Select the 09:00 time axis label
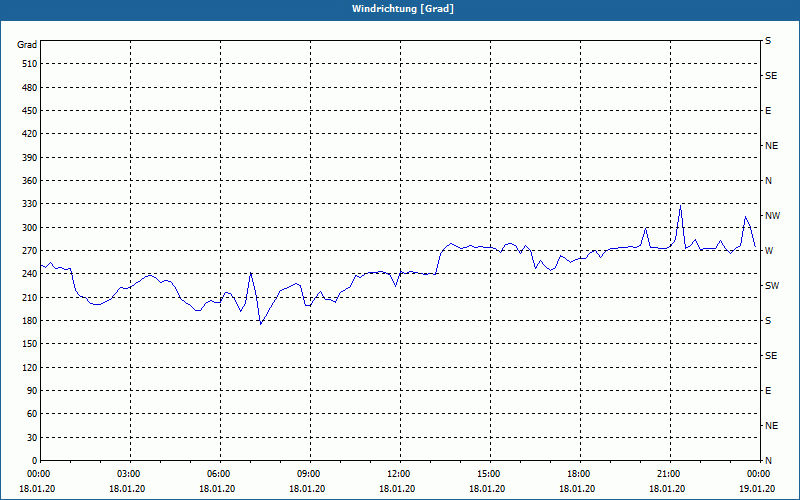Screen dimensions: 800x500 coord(310,474)
